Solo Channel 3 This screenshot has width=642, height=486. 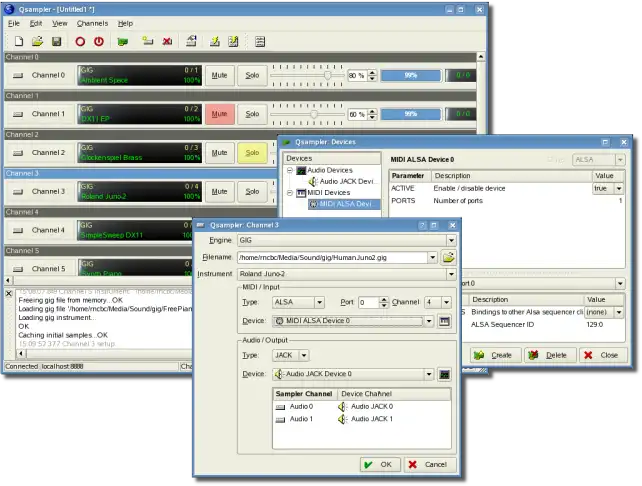(x=252, y=192)
